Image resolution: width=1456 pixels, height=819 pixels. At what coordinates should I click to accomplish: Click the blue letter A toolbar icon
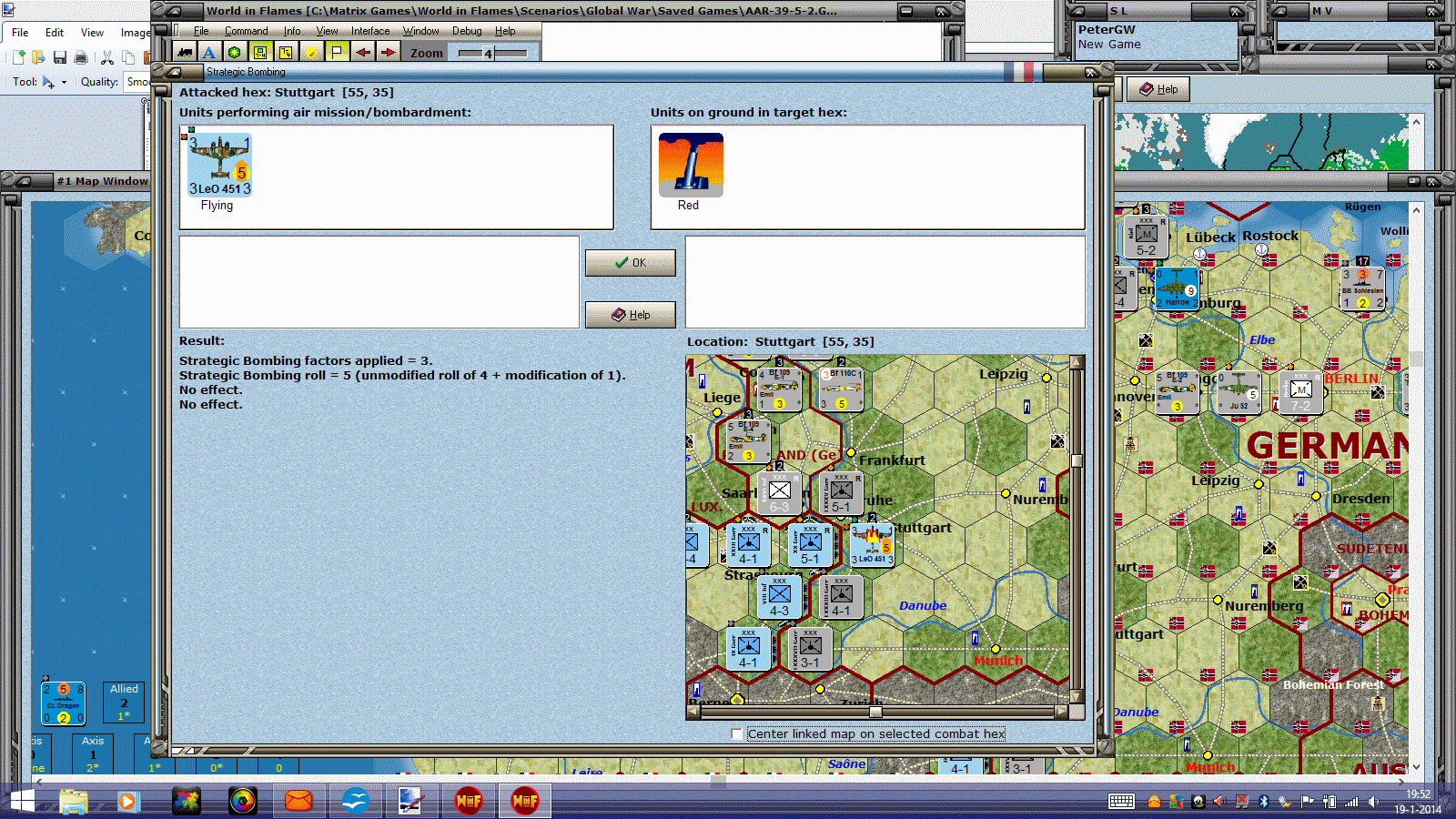209,53
